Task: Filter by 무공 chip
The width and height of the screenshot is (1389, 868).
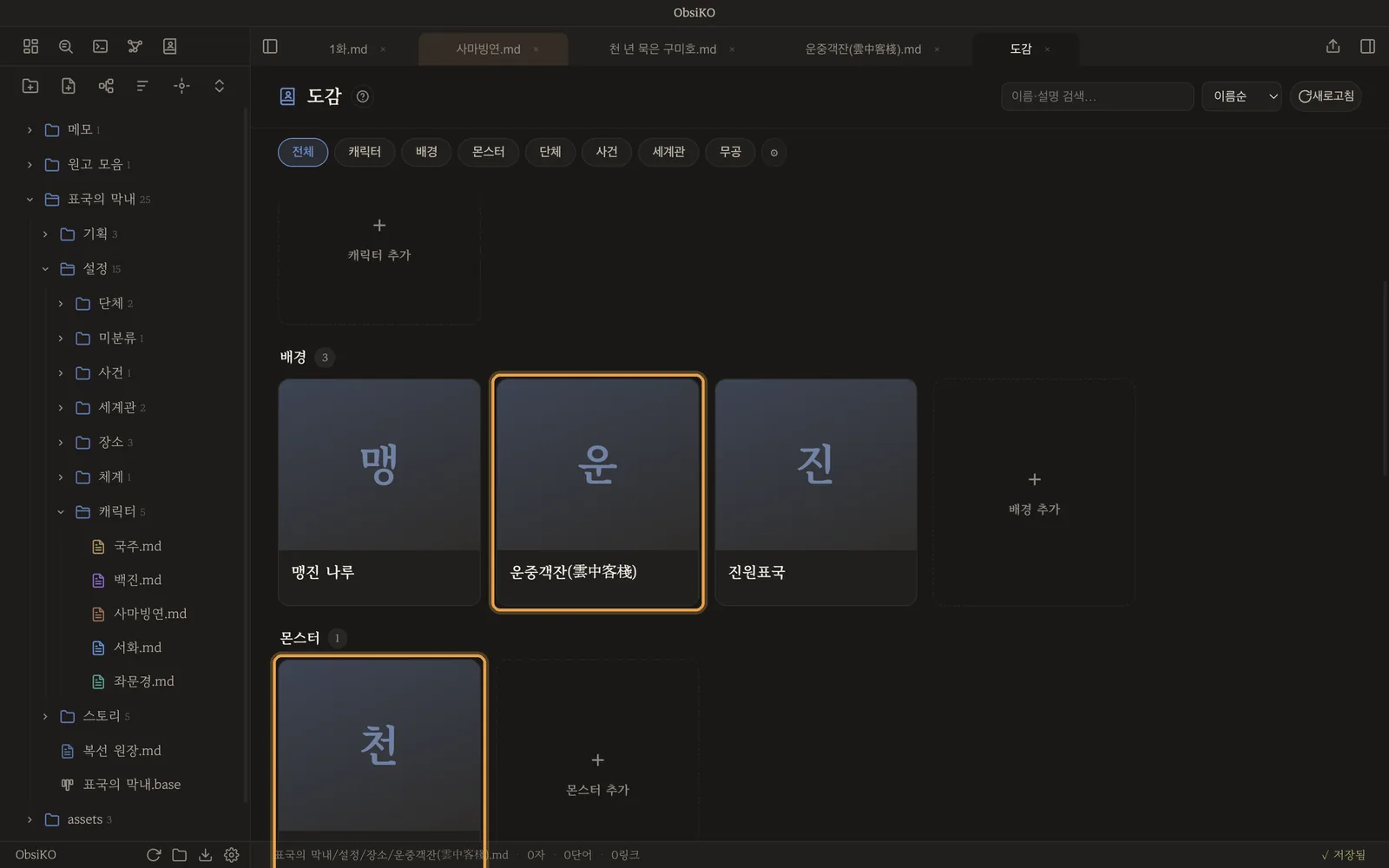Action: pos(730,152)
